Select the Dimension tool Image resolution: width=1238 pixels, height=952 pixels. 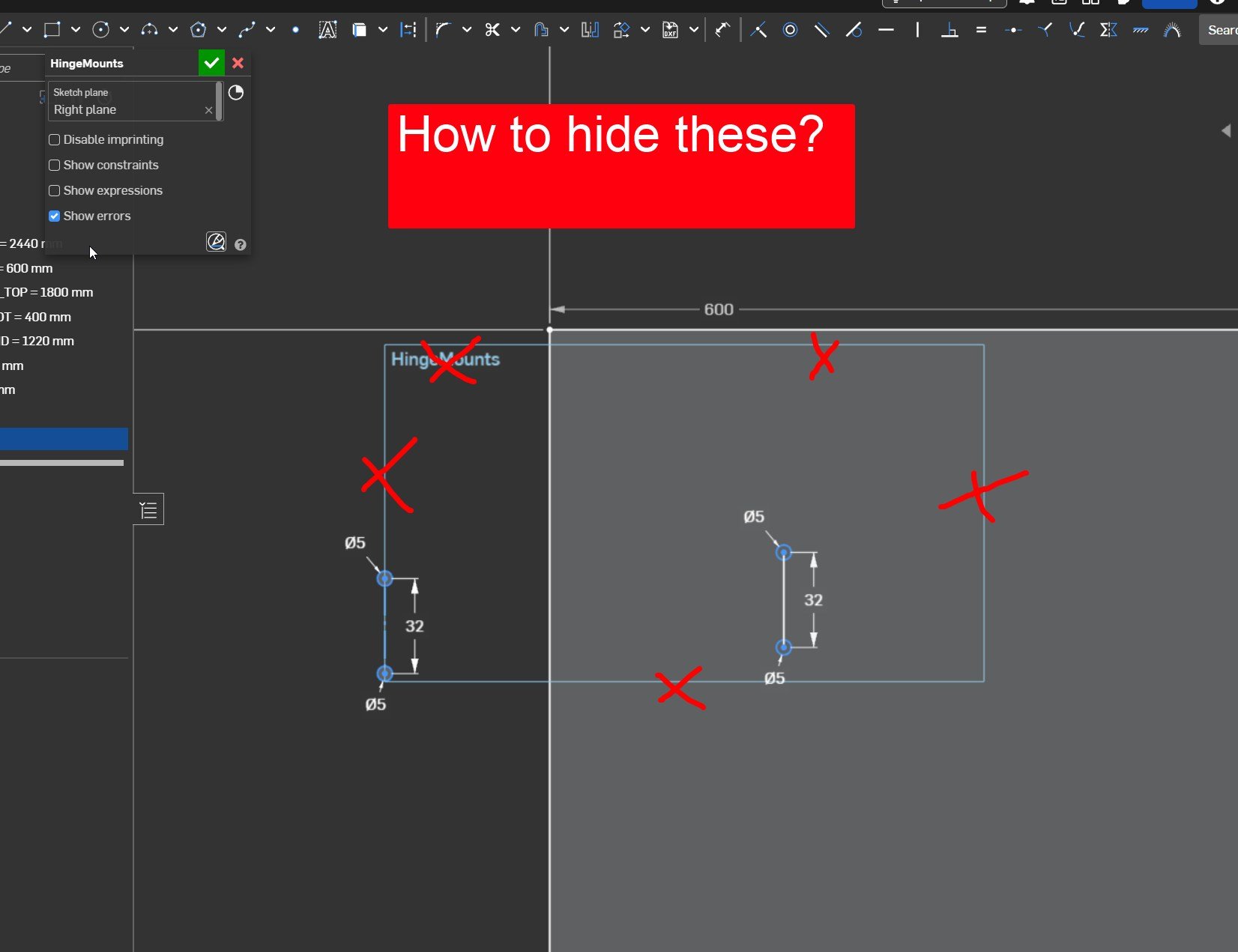722,29
